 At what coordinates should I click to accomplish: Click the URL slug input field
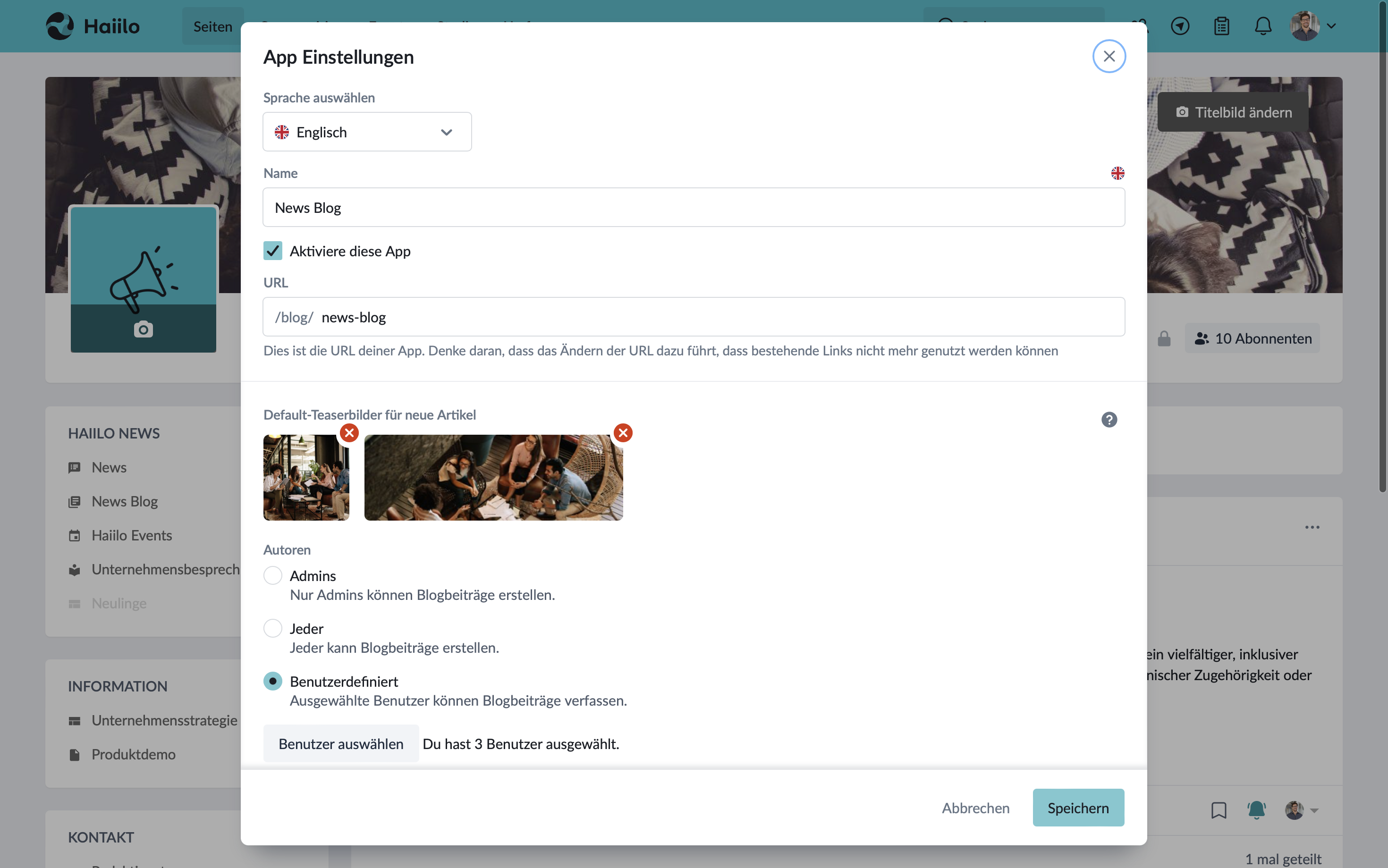694,317
